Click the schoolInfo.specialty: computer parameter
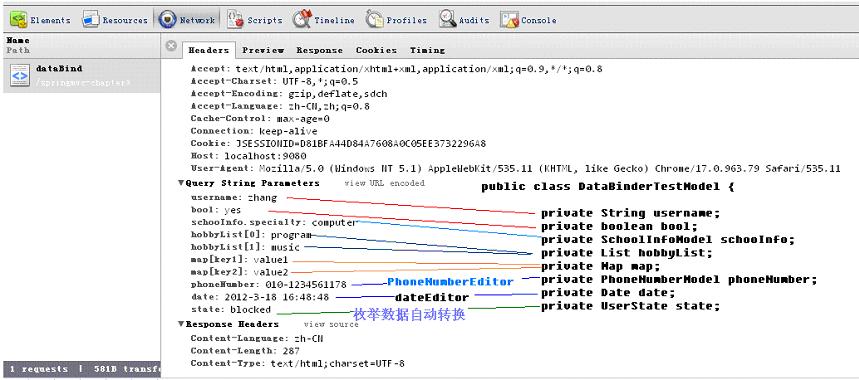This screenshot has height=380, width=859. pos(274,222)
